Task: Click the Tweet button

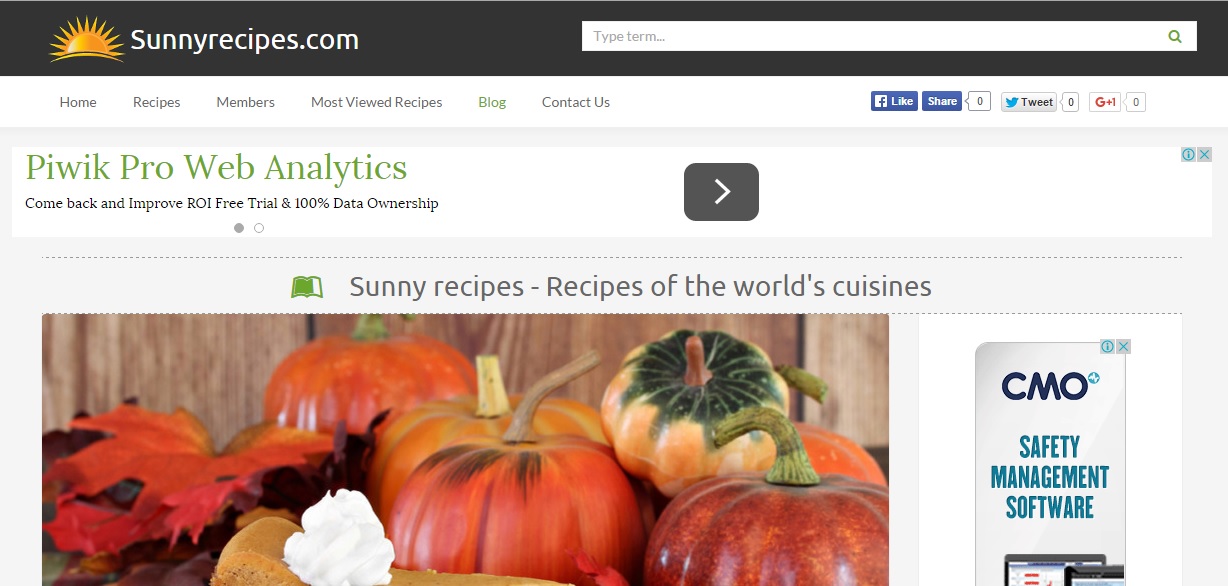Action: pos(1029,102)
